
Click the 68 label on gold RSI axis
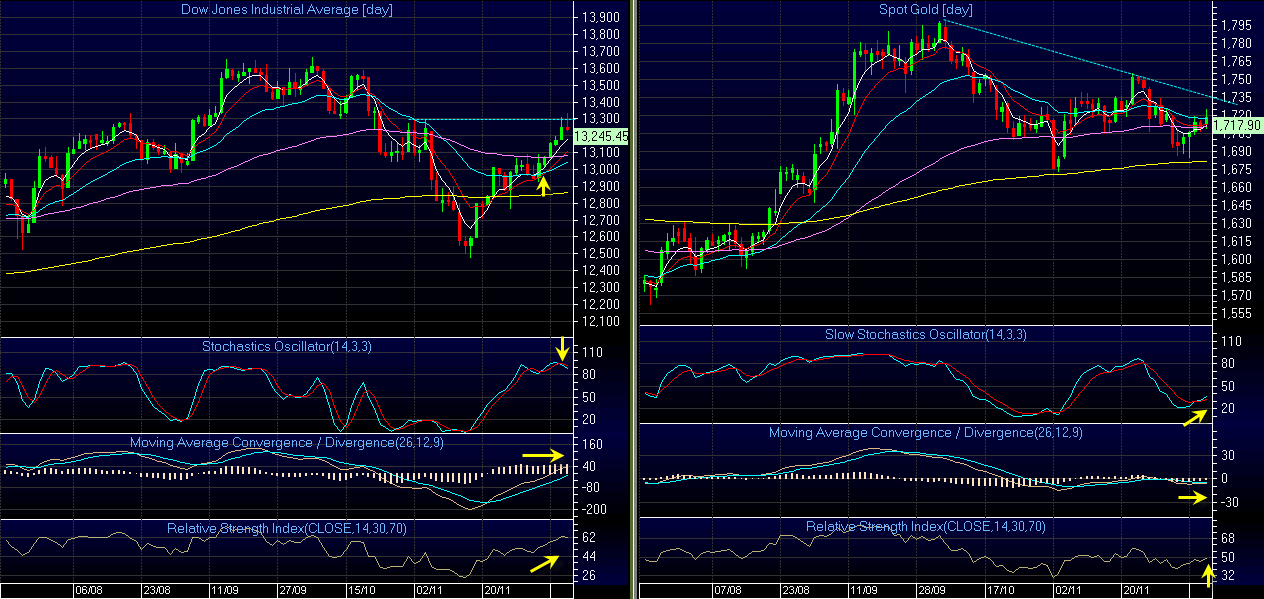coord(1228,538)
